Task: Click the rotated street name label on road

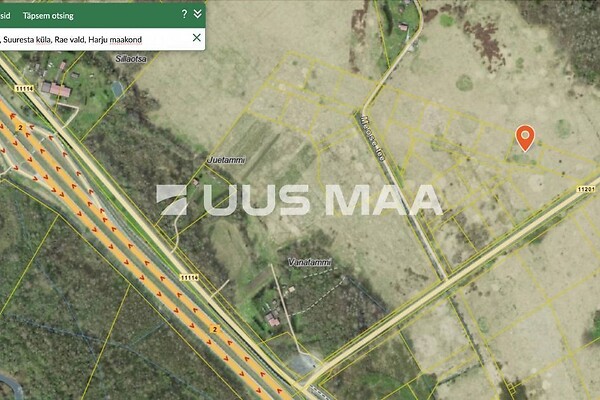Action: pyautogui.click(x=368, y=126)
